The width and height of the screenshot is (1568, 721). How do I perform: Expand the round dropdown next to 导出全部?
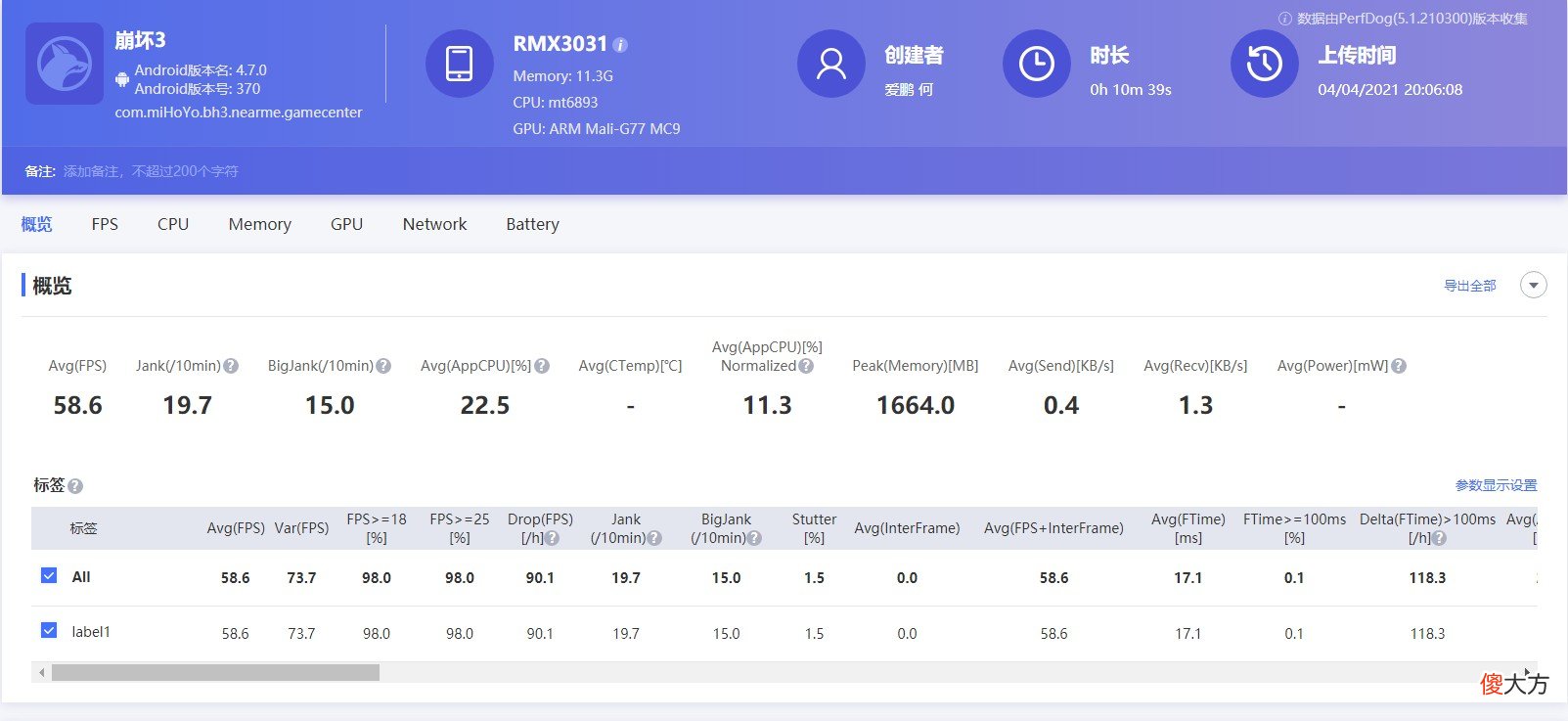tap(1534, 285)
